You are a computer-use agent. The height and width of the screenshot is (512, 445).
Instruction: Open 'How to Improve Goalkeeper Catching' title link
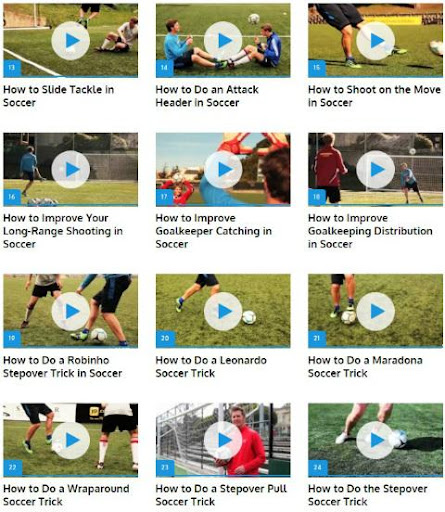click(213, 231)
